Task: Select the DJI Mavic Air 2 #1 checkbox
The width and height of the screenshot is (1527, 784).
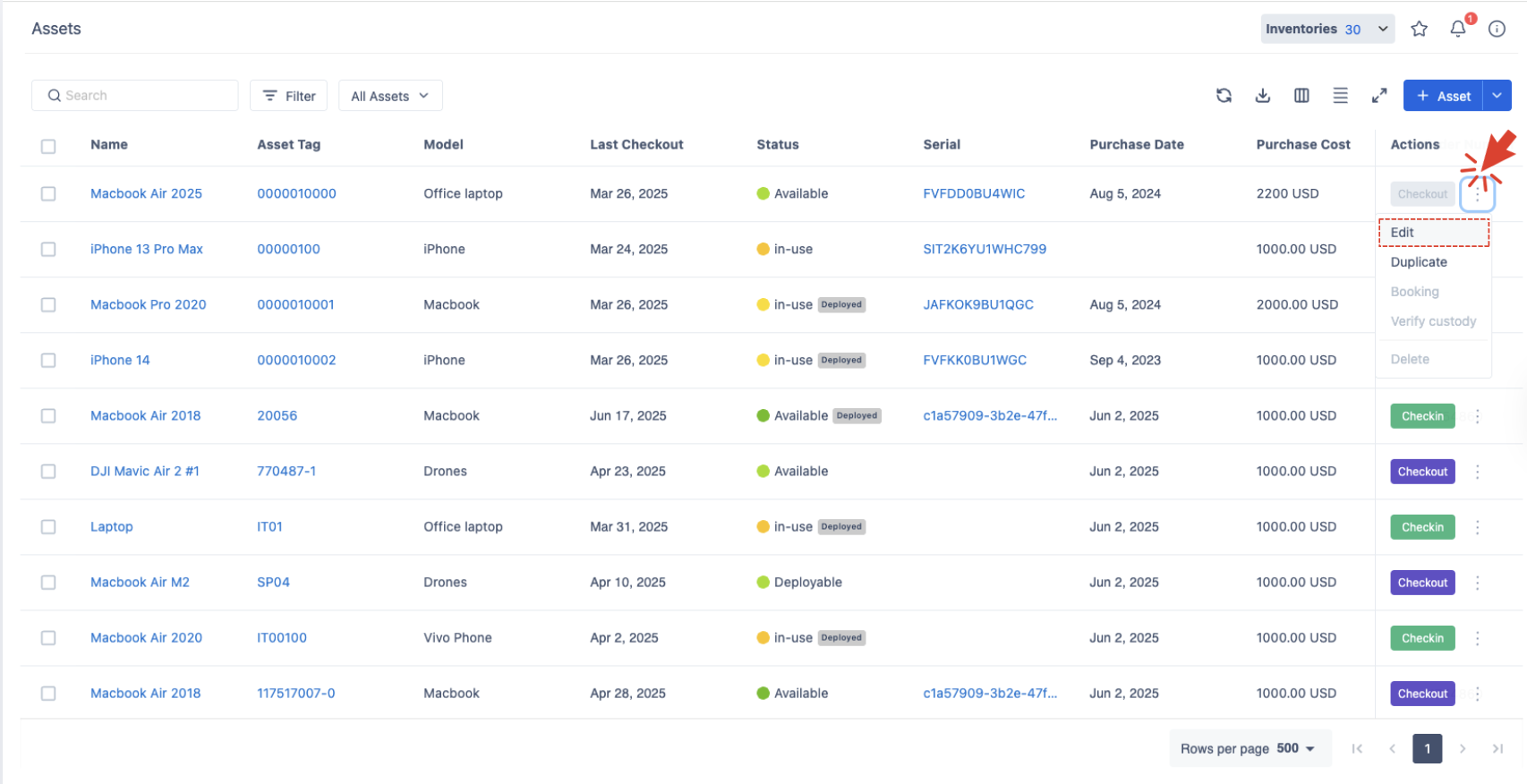Action: [x=48, y=472]
